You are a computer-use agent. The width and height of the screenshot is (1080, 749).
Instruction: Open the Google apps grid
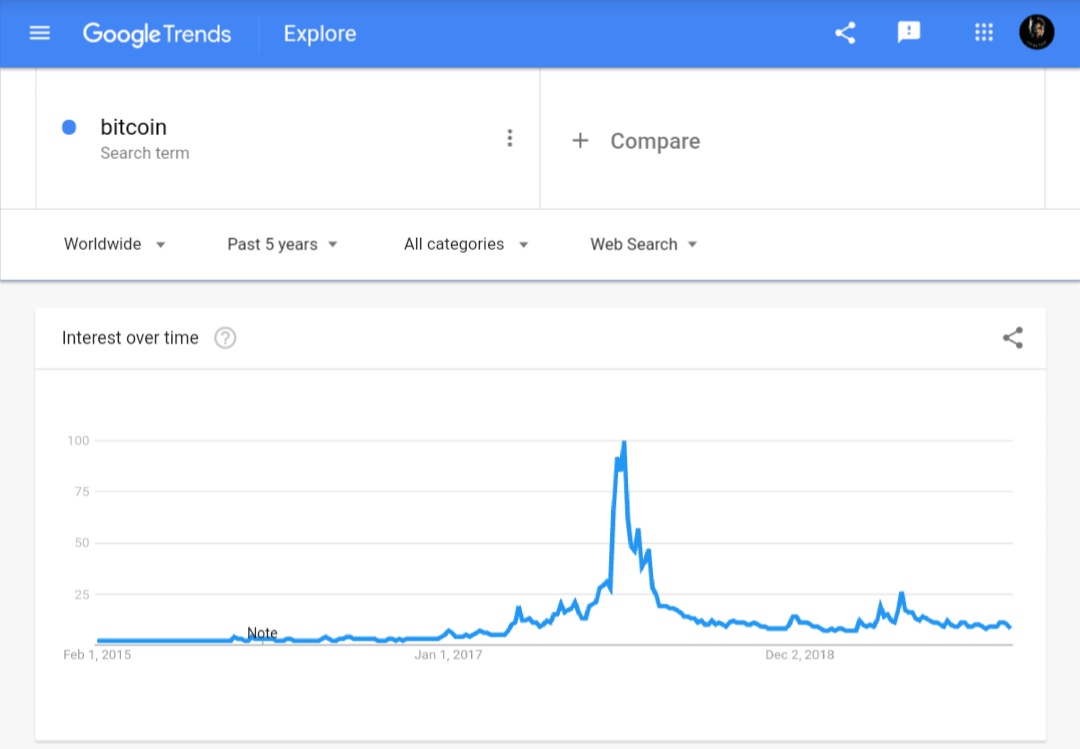984,32
